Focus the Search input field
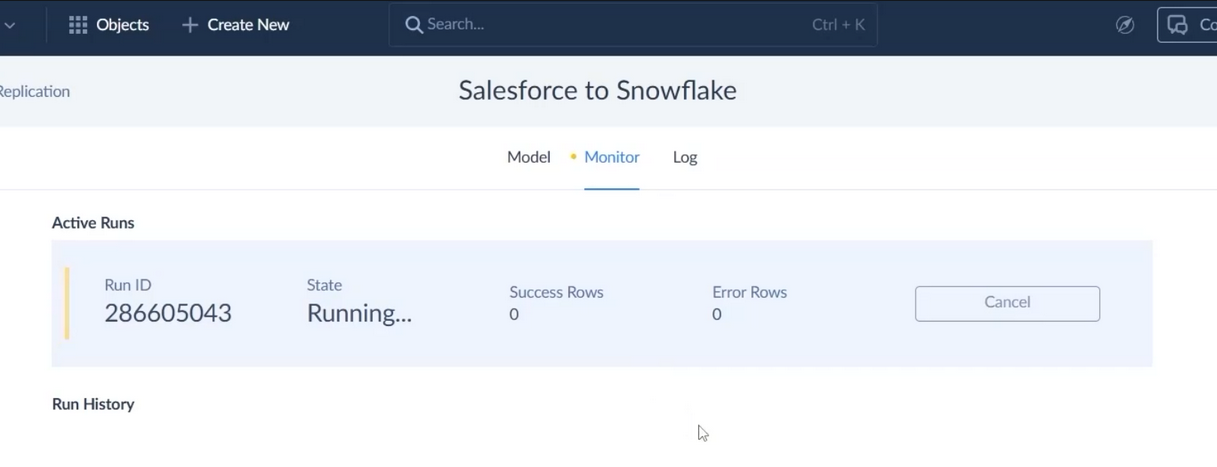 click(632, 25)
